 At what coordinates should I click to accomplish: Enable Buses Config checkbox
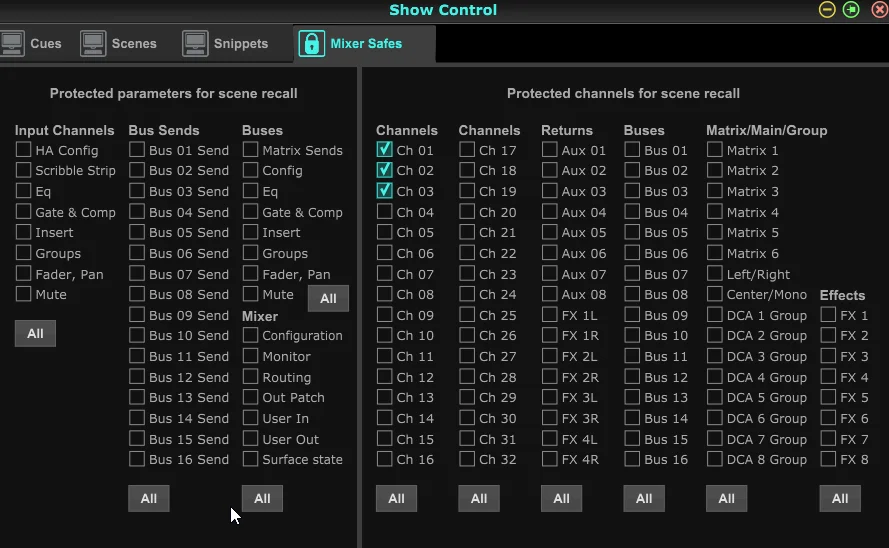250,170
